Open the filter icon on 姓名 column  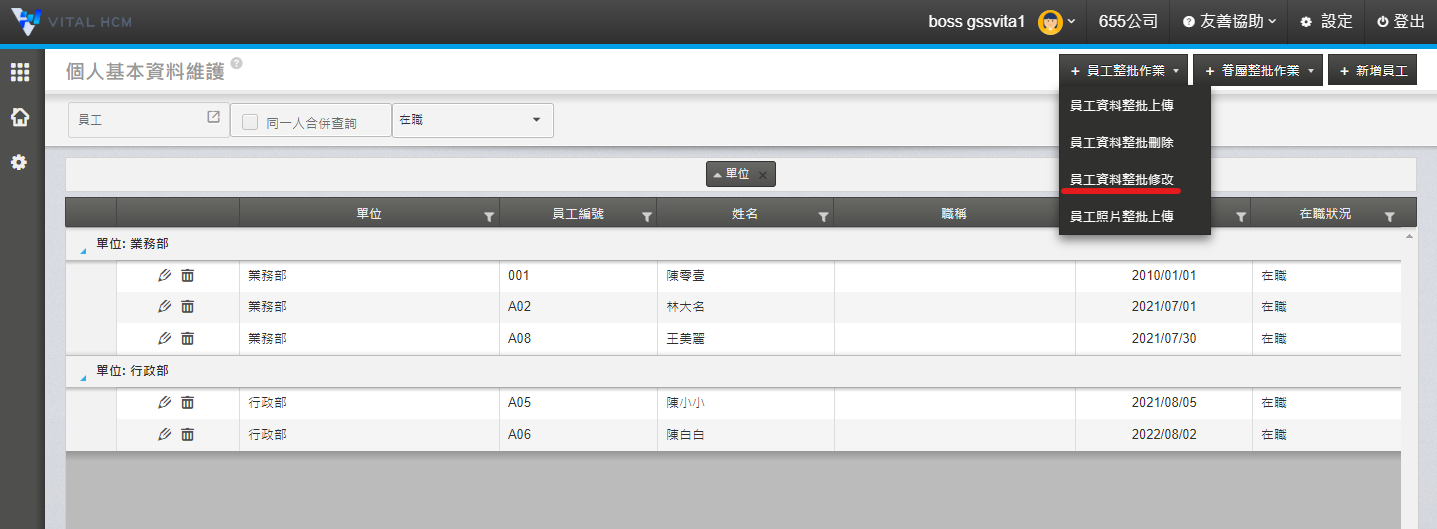coord(823,216)
